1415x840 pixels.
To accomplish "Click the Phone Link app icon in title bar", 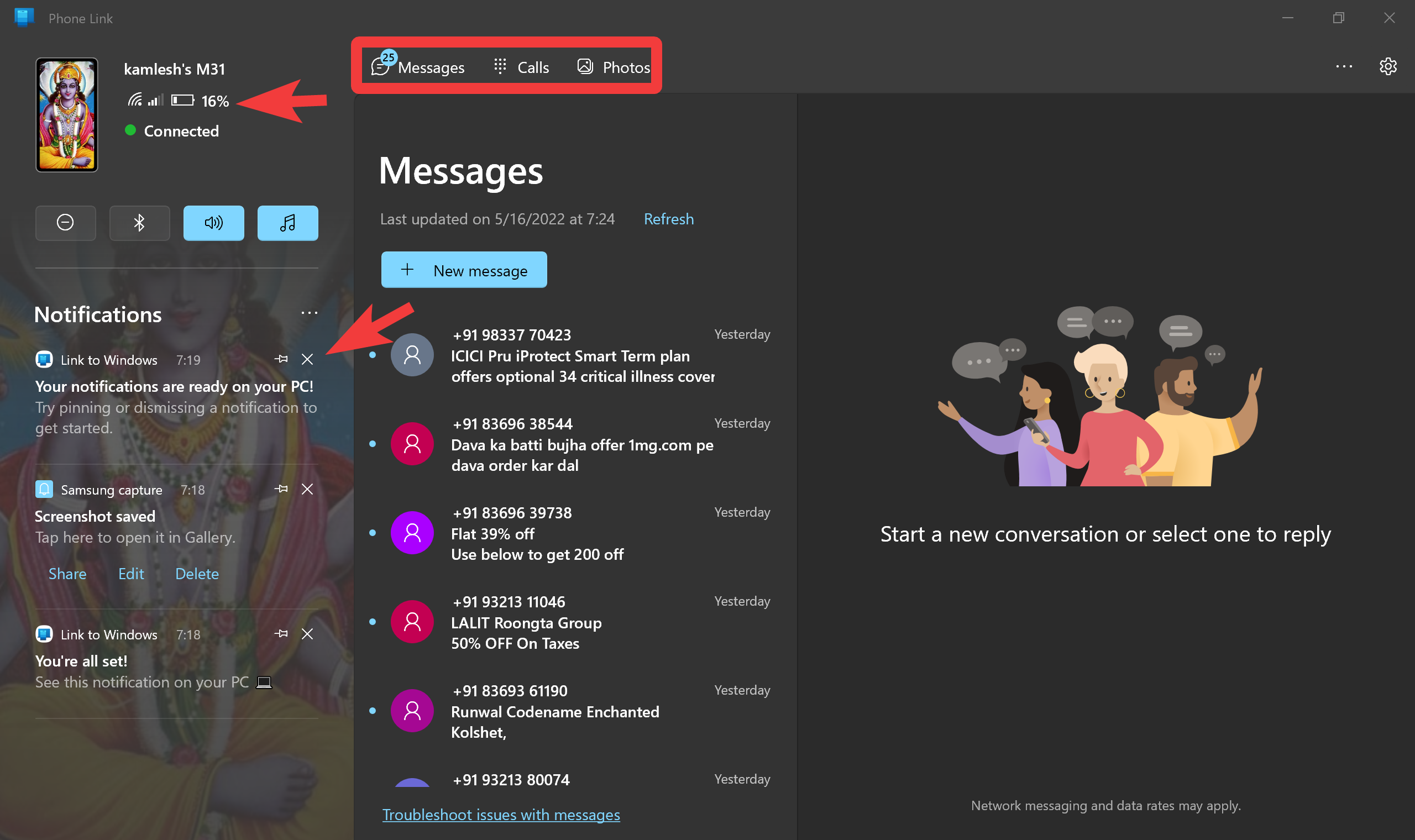I will pos(24,18).
